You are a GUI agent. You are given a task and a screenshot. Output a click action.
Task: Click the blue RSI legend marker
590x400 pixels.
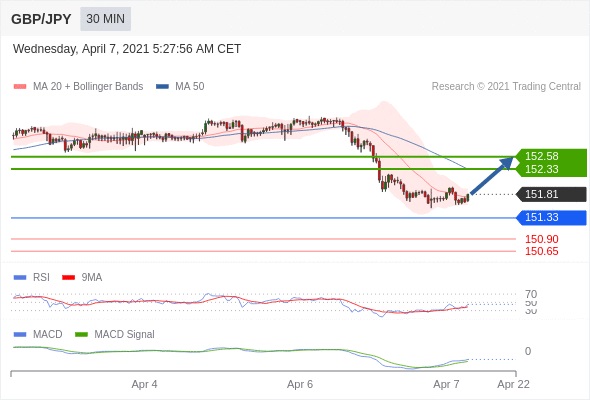click(x=20, y=278)
